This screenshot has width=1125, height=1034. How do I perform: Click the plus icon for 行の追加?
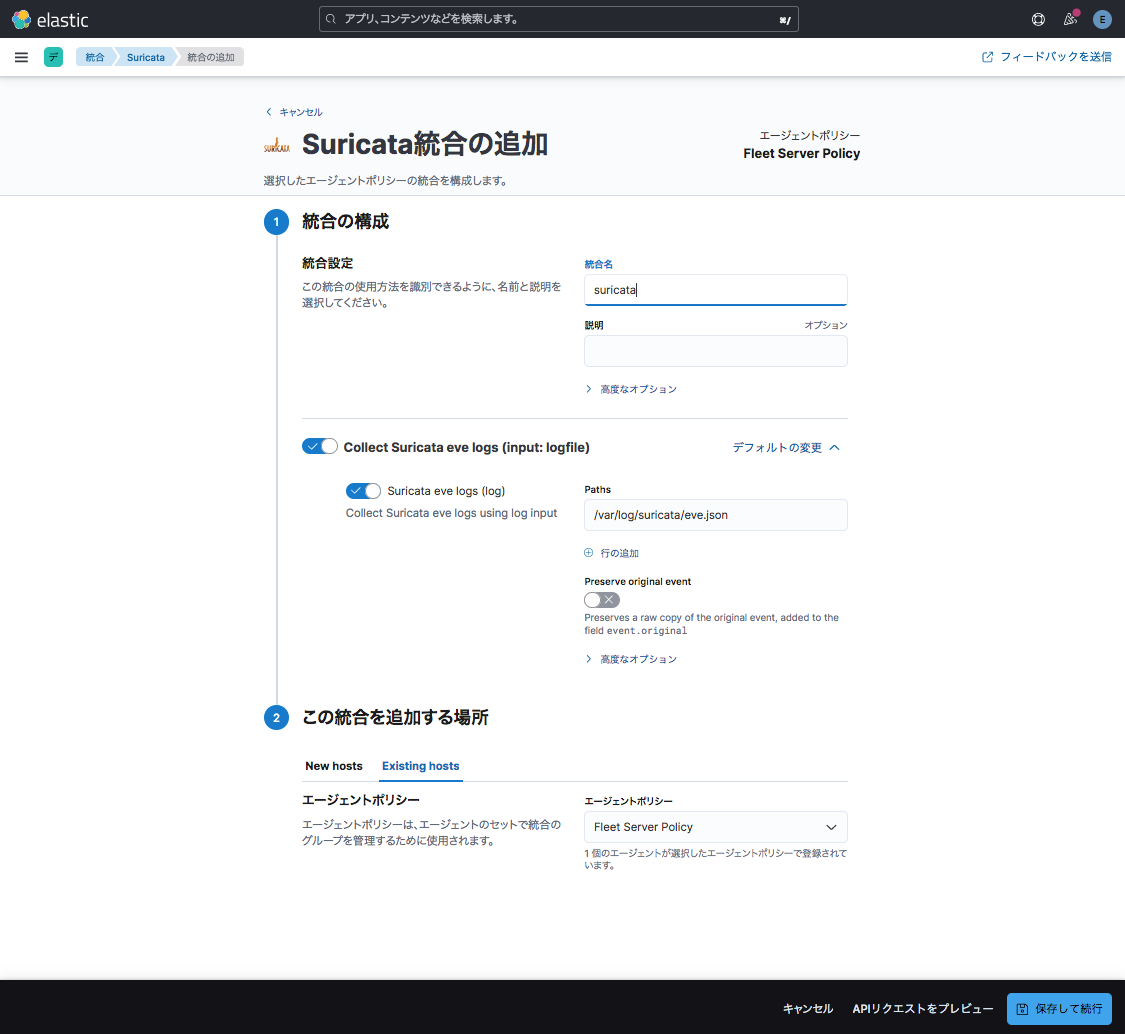point(589,553)
